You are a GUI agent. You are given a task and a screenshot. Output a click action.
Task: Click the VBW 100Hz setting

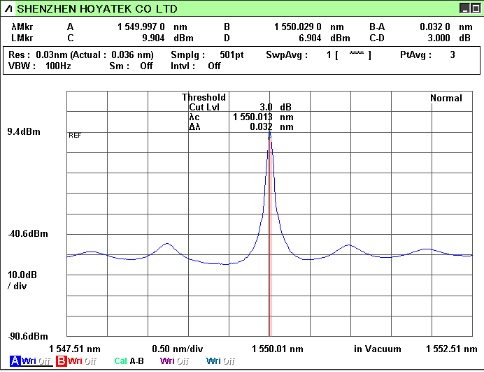point(40,66)
